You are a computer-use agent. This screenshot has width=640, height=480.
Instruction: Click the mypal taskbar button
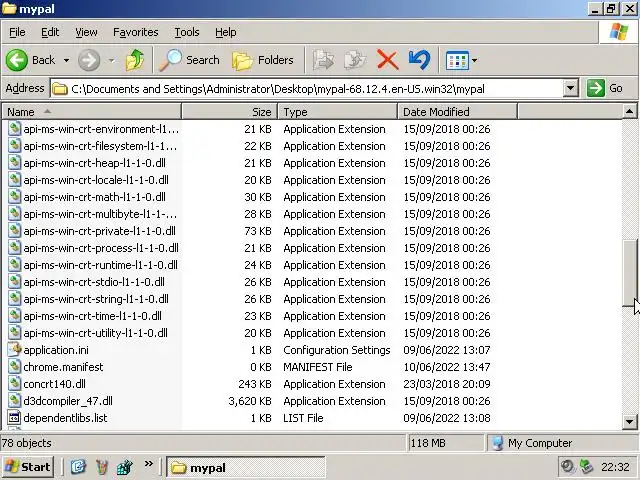click(x=246, y=467)
